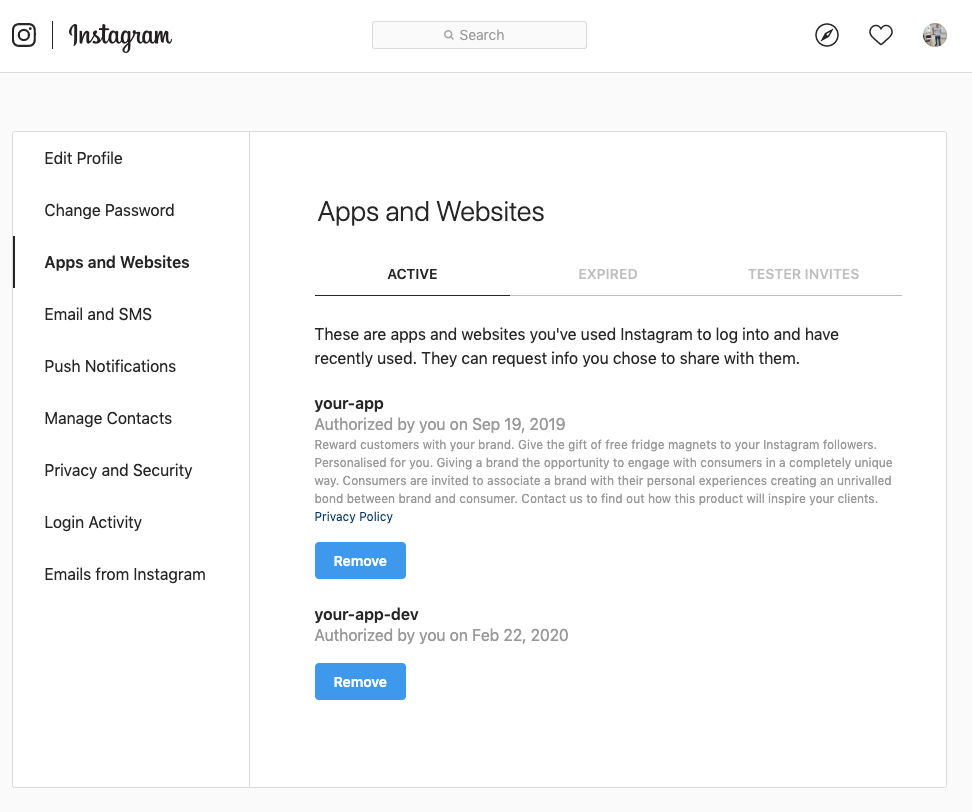This screenshot has height=812, width=972.
Task: View Login Activity page
Action: coord(93,523)
